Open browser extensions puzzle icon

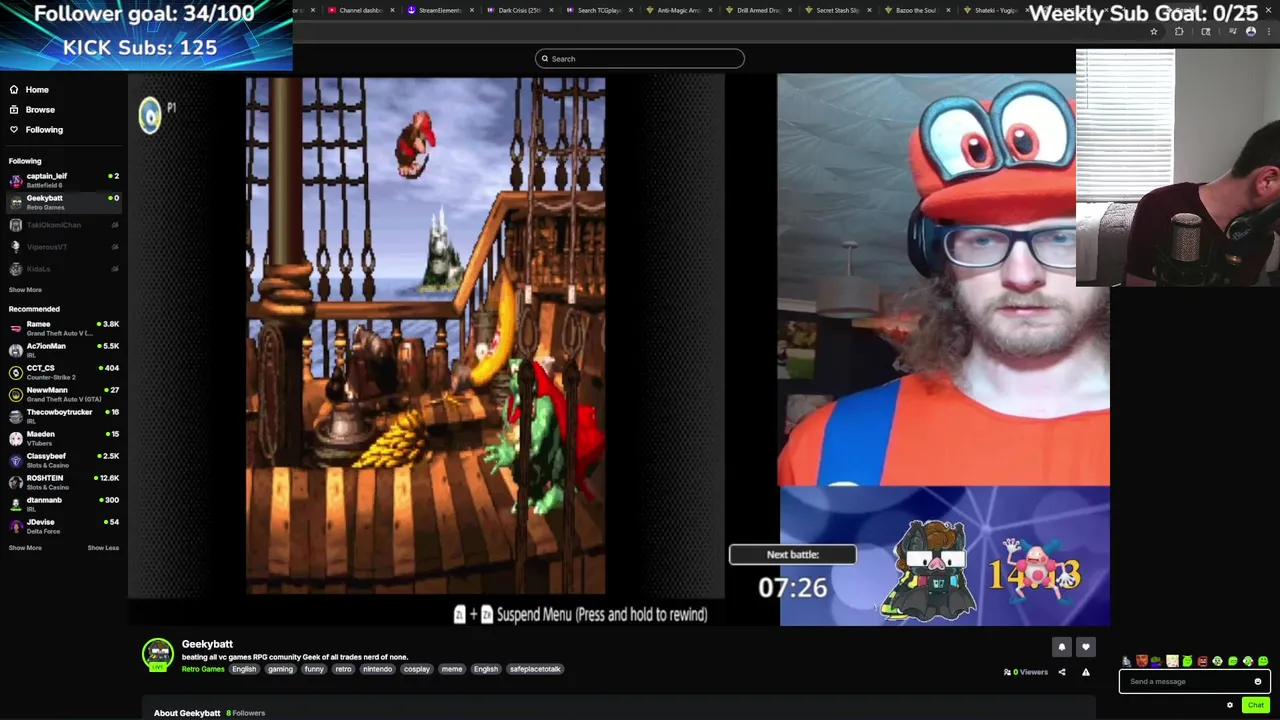(1179, 32)
